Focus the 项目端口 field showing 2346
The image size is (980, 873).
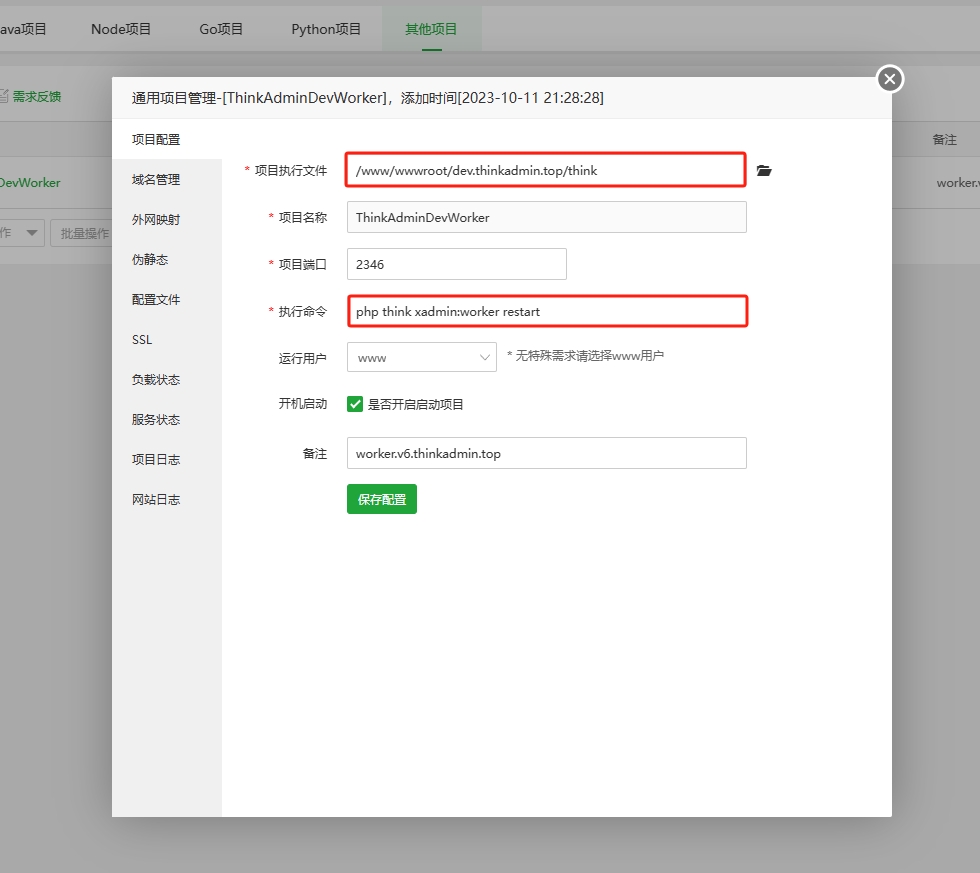tap(457, 264)
